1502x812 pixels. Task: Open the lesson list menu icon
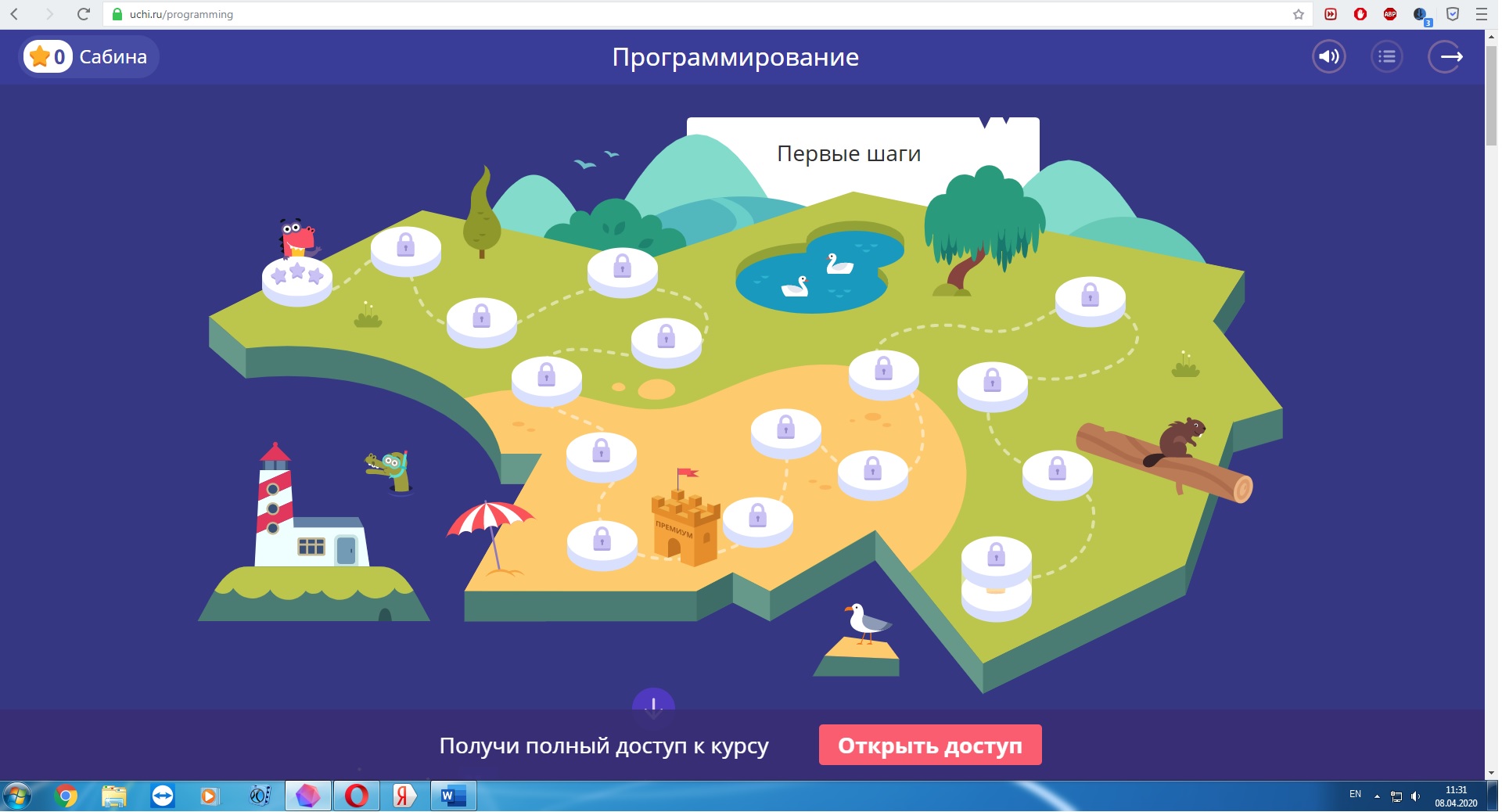pyautogui.click(x=1386, y=56)
